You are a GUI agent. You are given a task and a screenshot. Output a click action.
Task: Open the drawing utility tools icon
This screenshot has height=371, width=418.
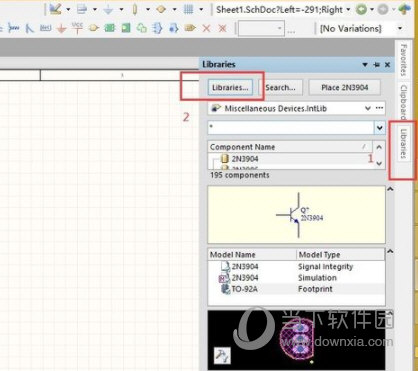click(x=56, y=9)
